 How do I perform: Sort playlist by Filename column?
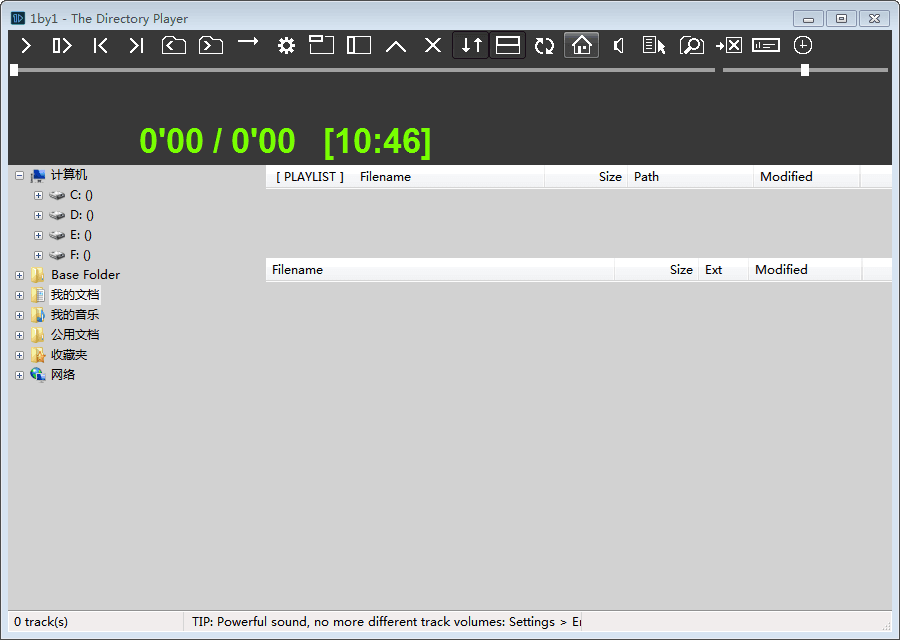click(449, 177)
